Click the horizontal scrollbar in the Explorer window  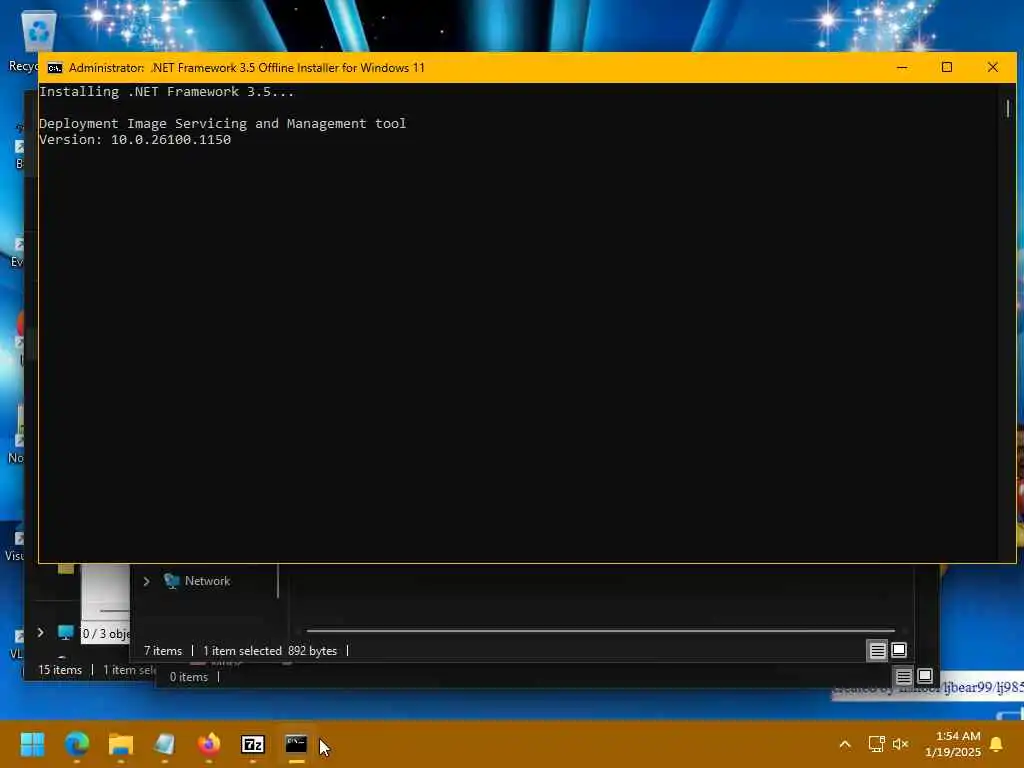click(600, 631)
